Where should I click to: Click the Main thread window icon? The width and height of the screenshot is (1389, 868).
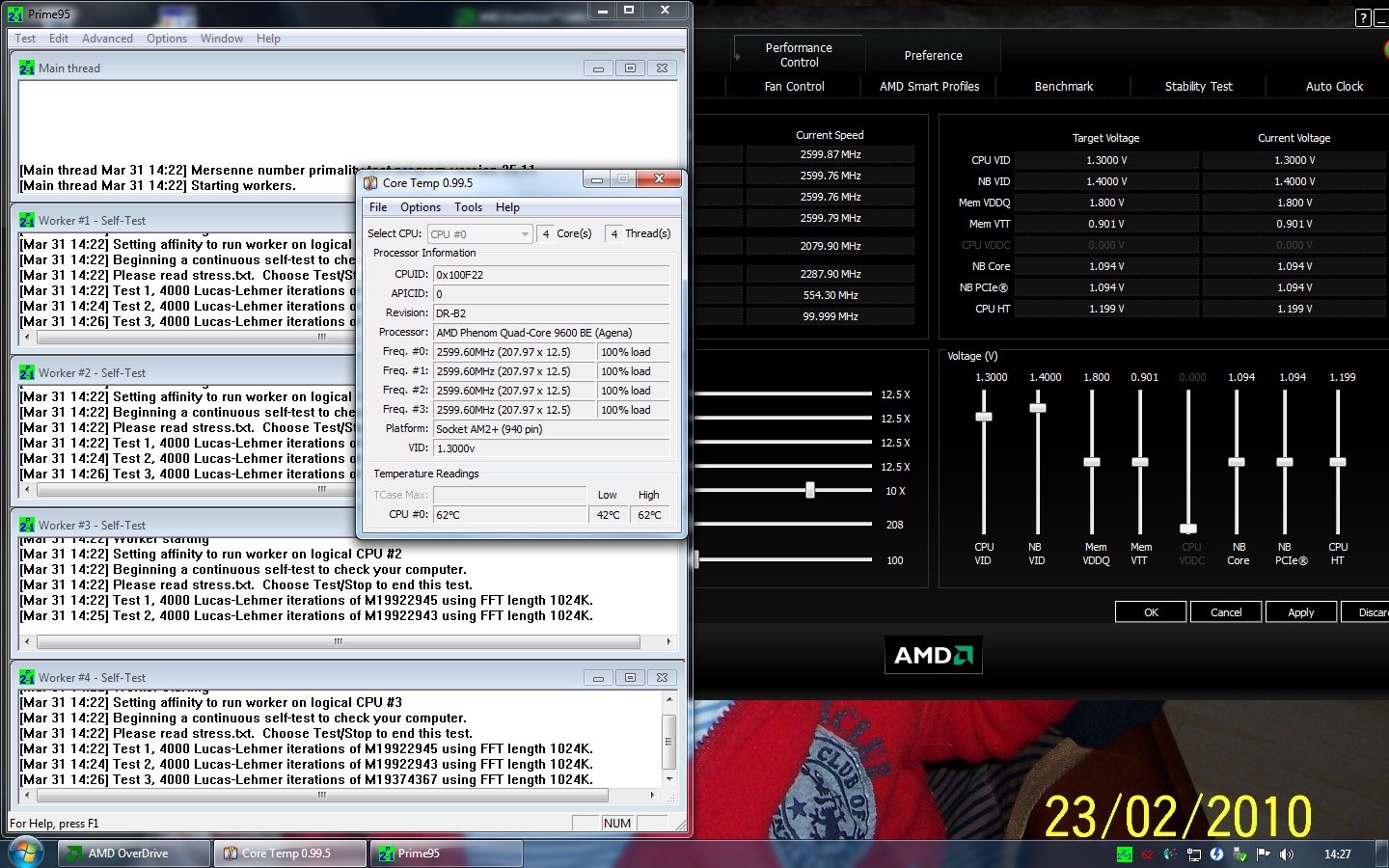(26, 68)
